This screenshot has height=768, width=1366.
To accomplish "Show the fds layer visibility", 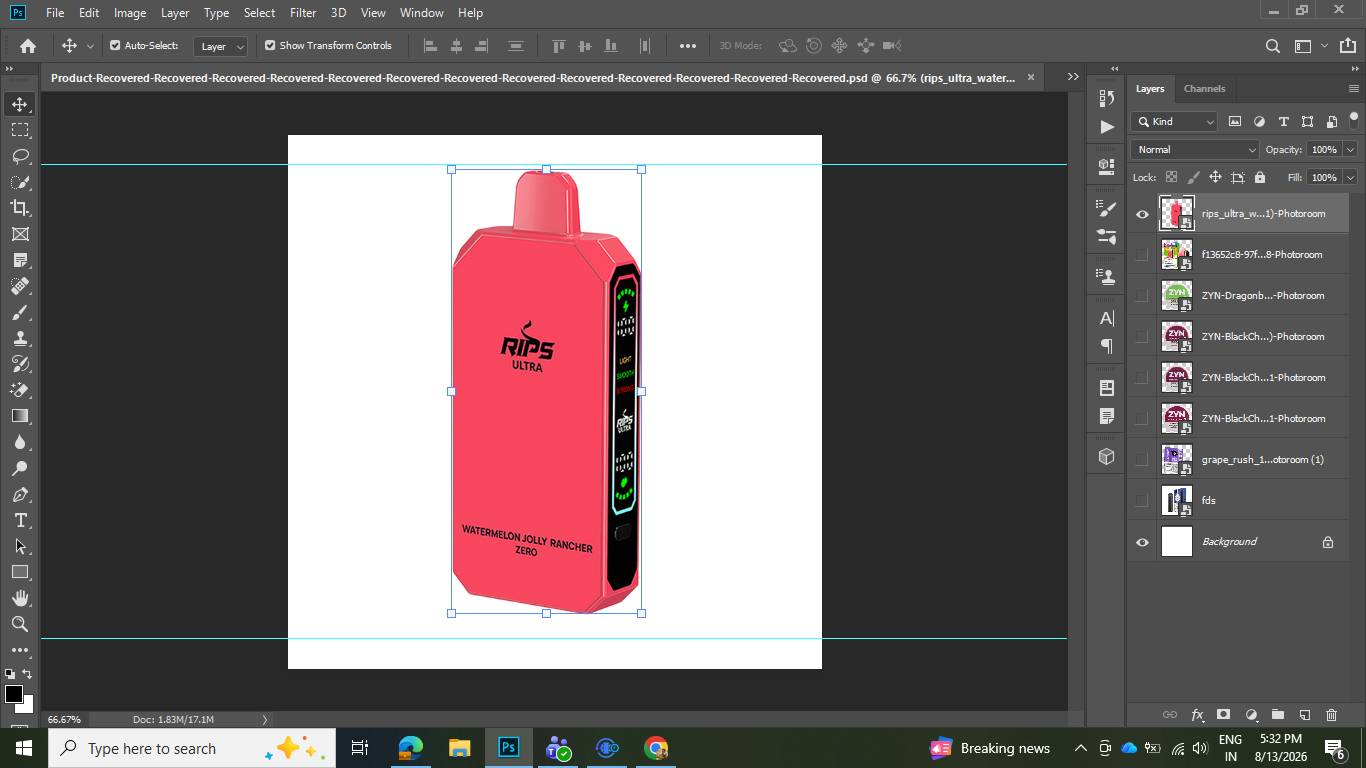I will click(x=1142, y=501).
